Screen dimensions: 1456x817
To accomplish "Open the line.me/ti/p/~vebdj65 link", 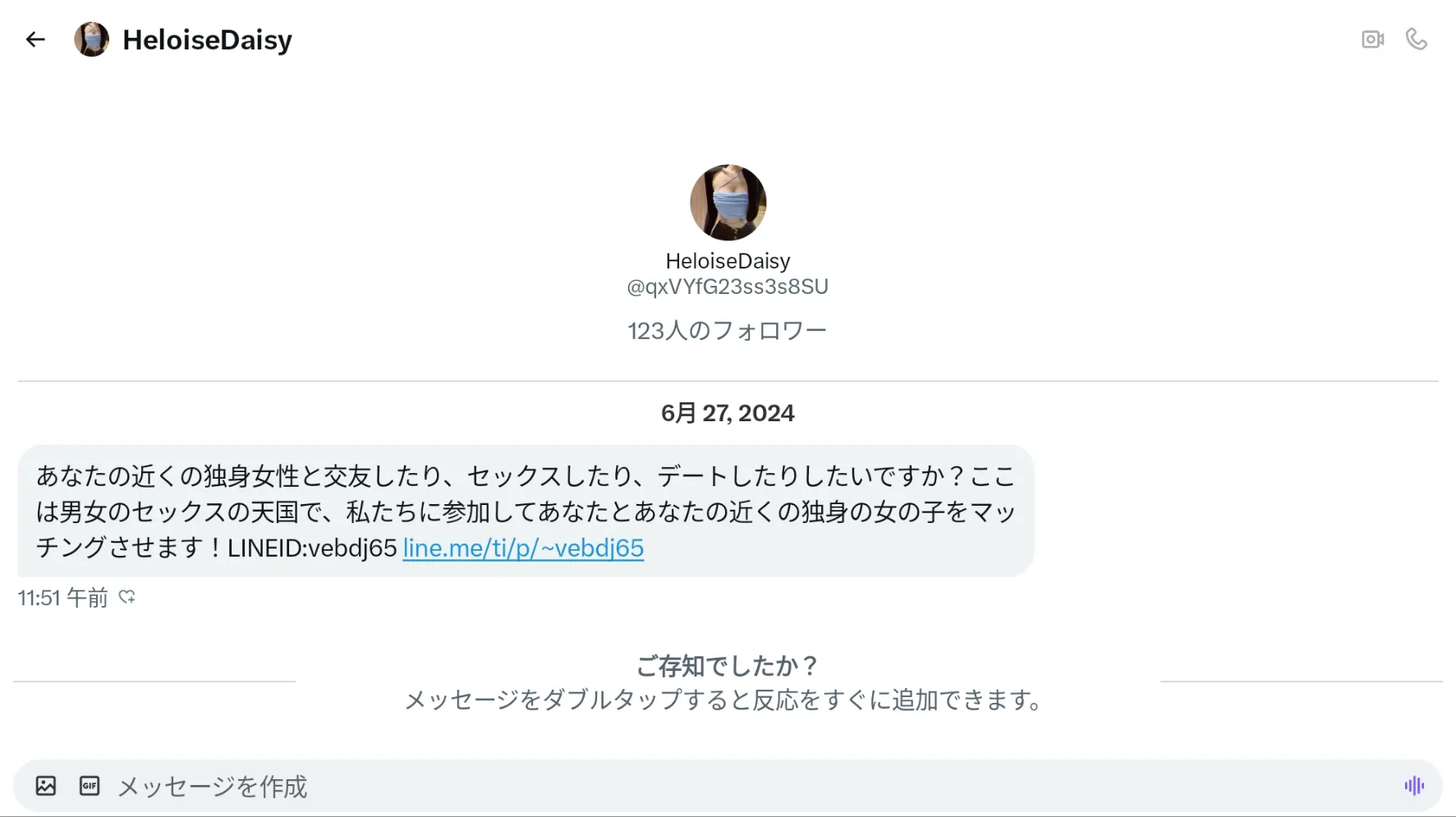I will tap(523, 548).
